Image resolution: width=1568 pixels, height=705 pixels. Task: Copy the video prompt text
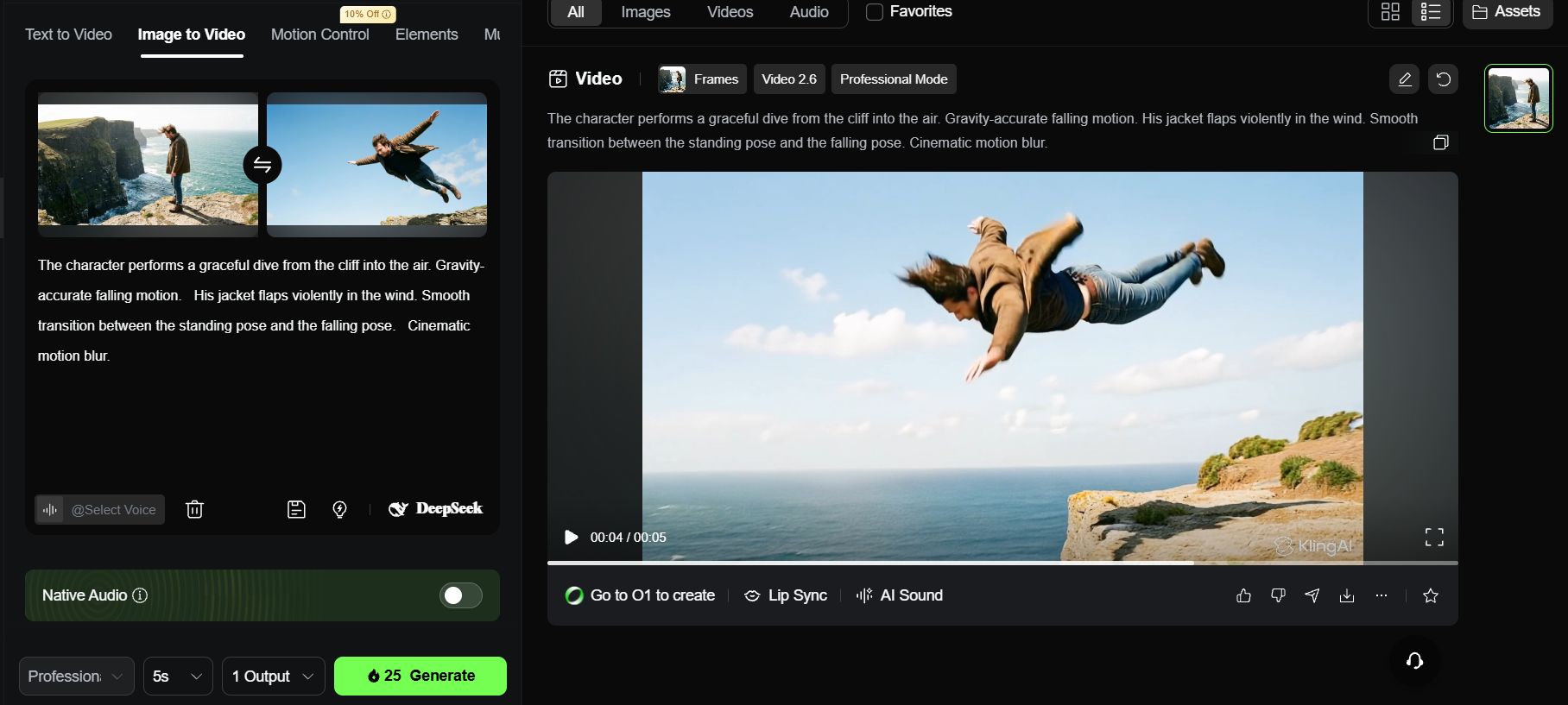pos(1440,142)
